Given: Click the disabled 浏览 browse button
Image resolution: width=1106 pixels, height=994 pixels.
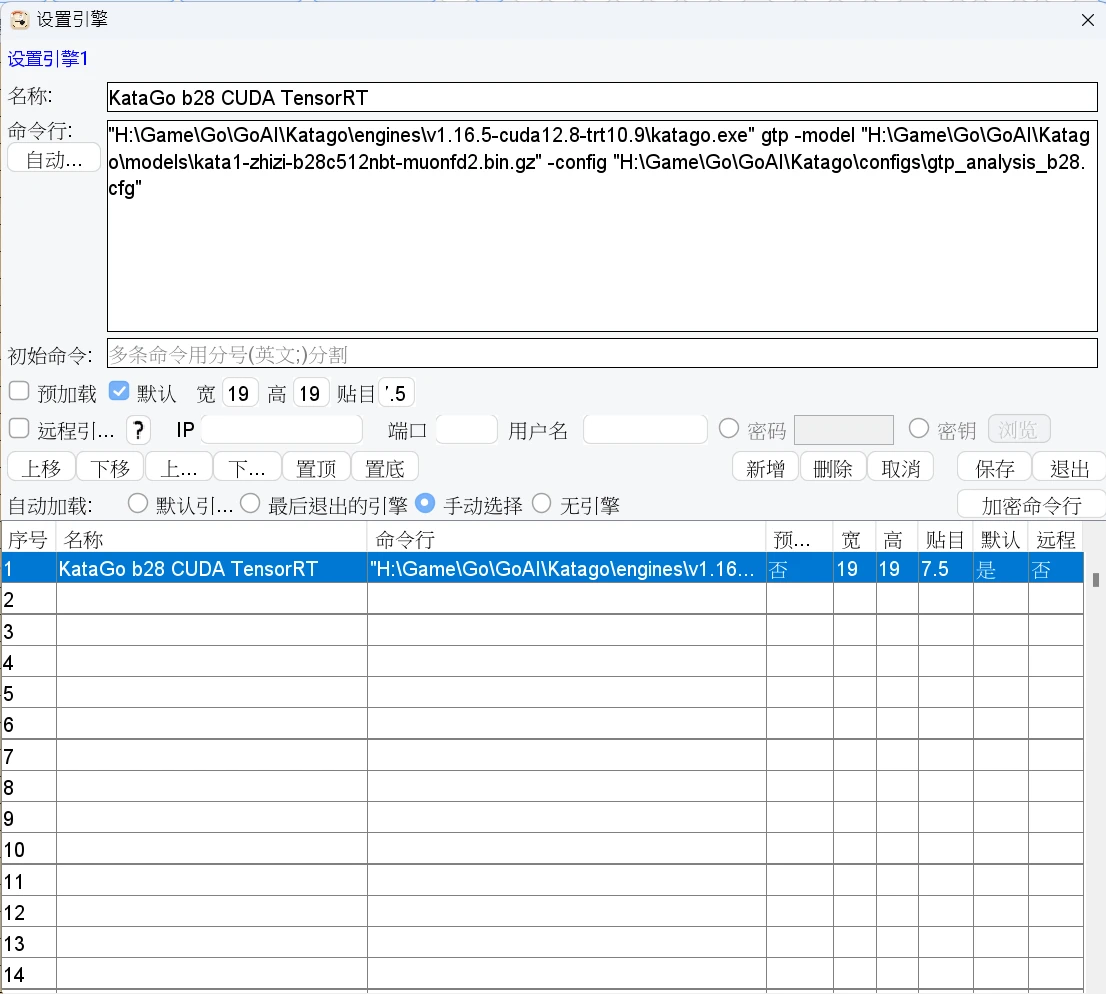Looking at the screenshot, I should 1019,429.
